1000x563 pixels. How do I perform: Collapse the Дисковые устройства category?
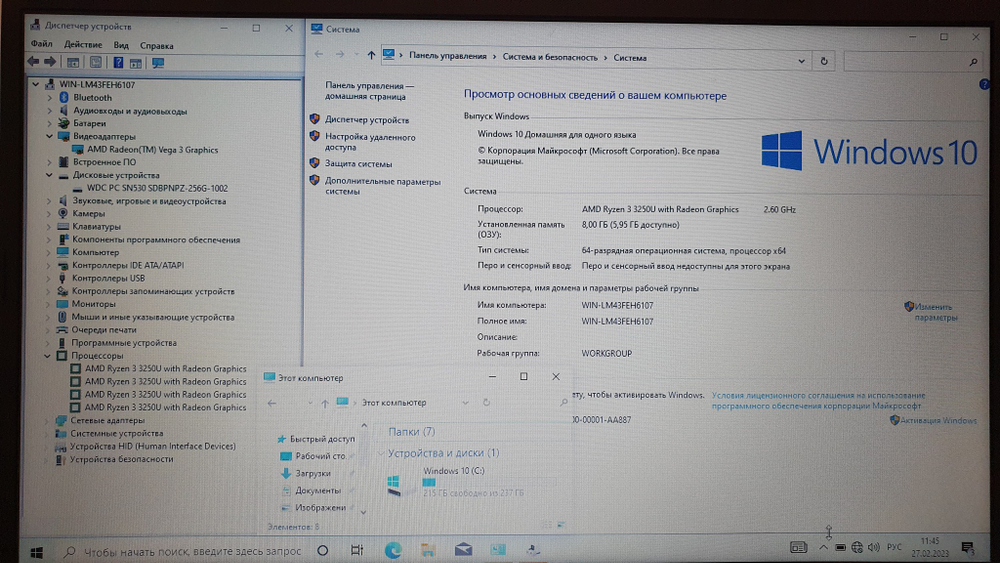(48, 175)
